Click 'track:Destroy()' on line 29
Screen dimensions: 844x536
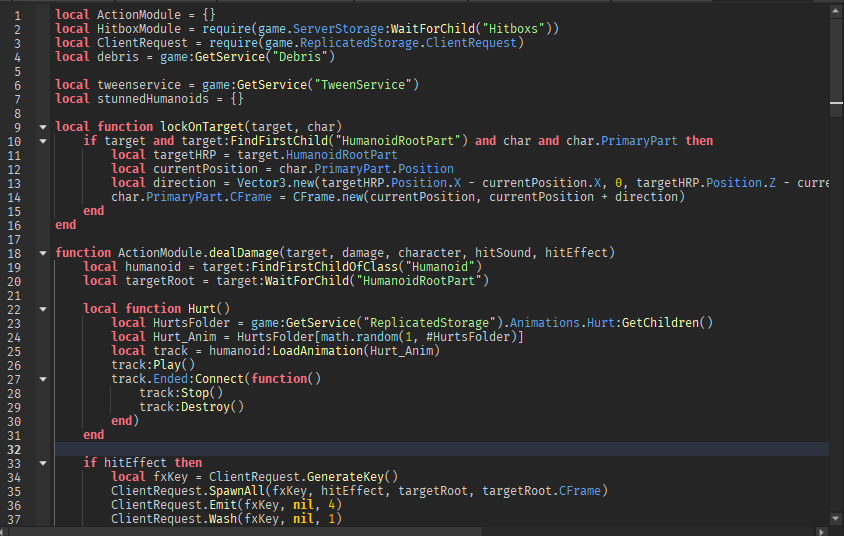click(x=191, y=406)
